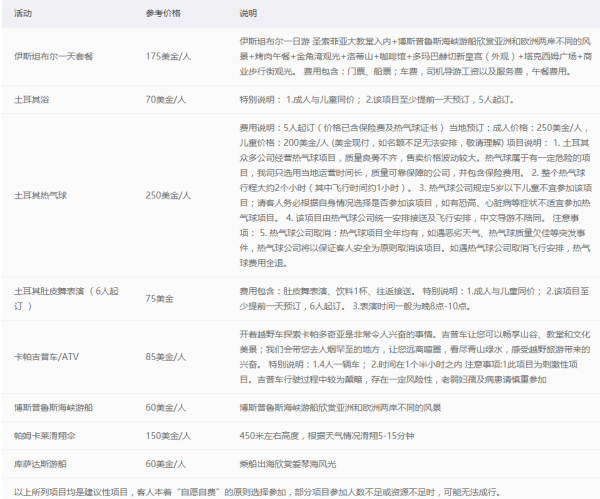The height and width of the screenshot is (499, 600).
Task: Select the 伊斯坦布尔一天套餐 activity name
Action: pos(54,56)
